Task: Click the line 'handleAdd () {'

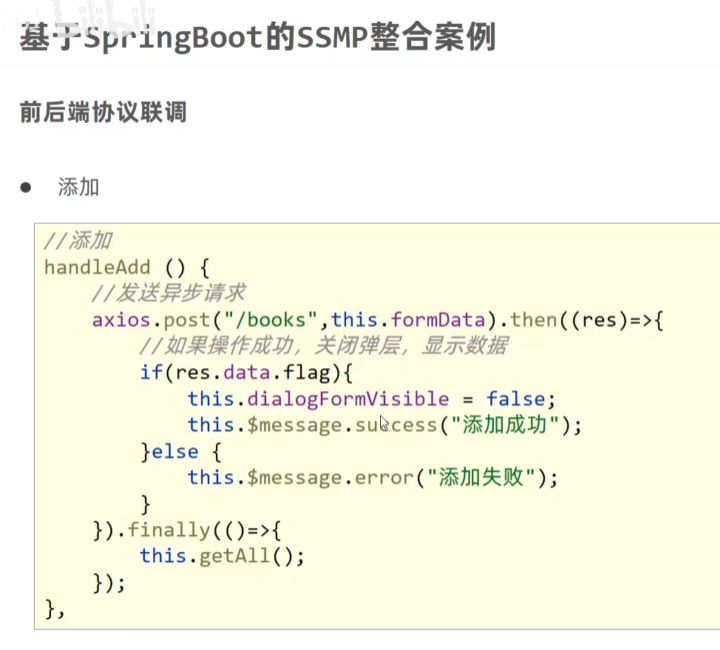Action: (127, 267)
